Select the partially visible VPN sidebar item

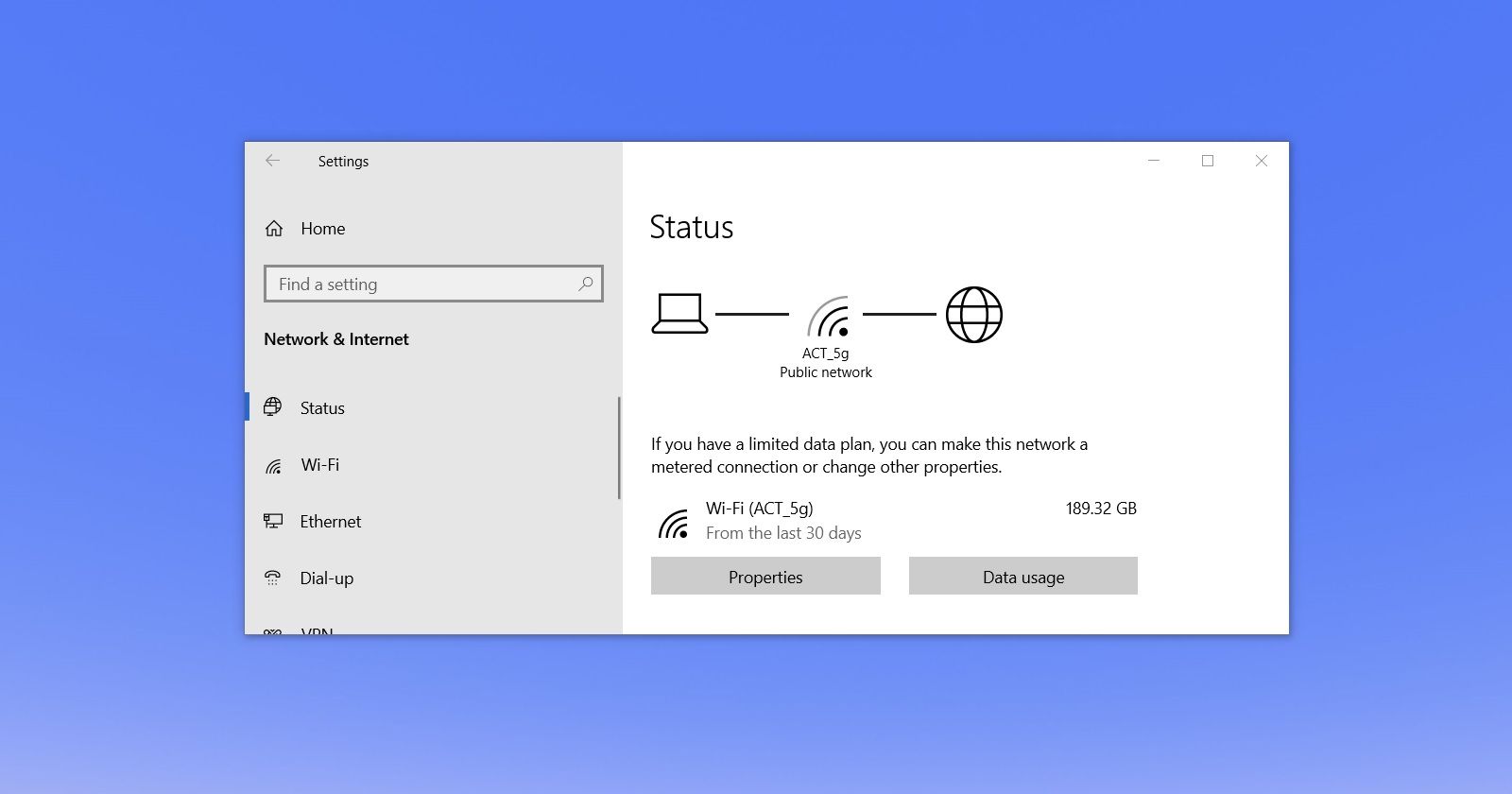317,630
